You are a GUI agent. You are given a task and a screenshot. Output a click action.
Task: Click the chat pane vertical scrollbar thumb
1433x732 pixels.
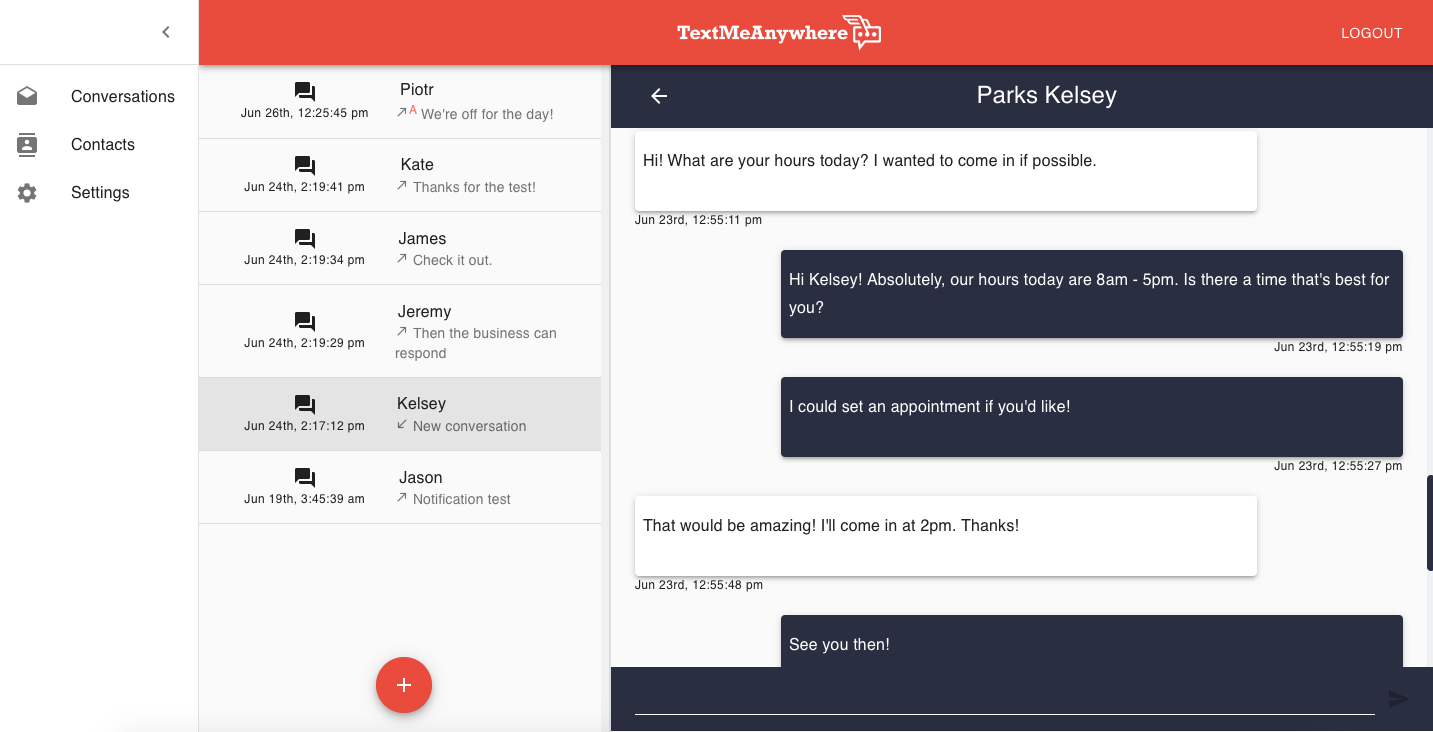(x=1429, y=523)
